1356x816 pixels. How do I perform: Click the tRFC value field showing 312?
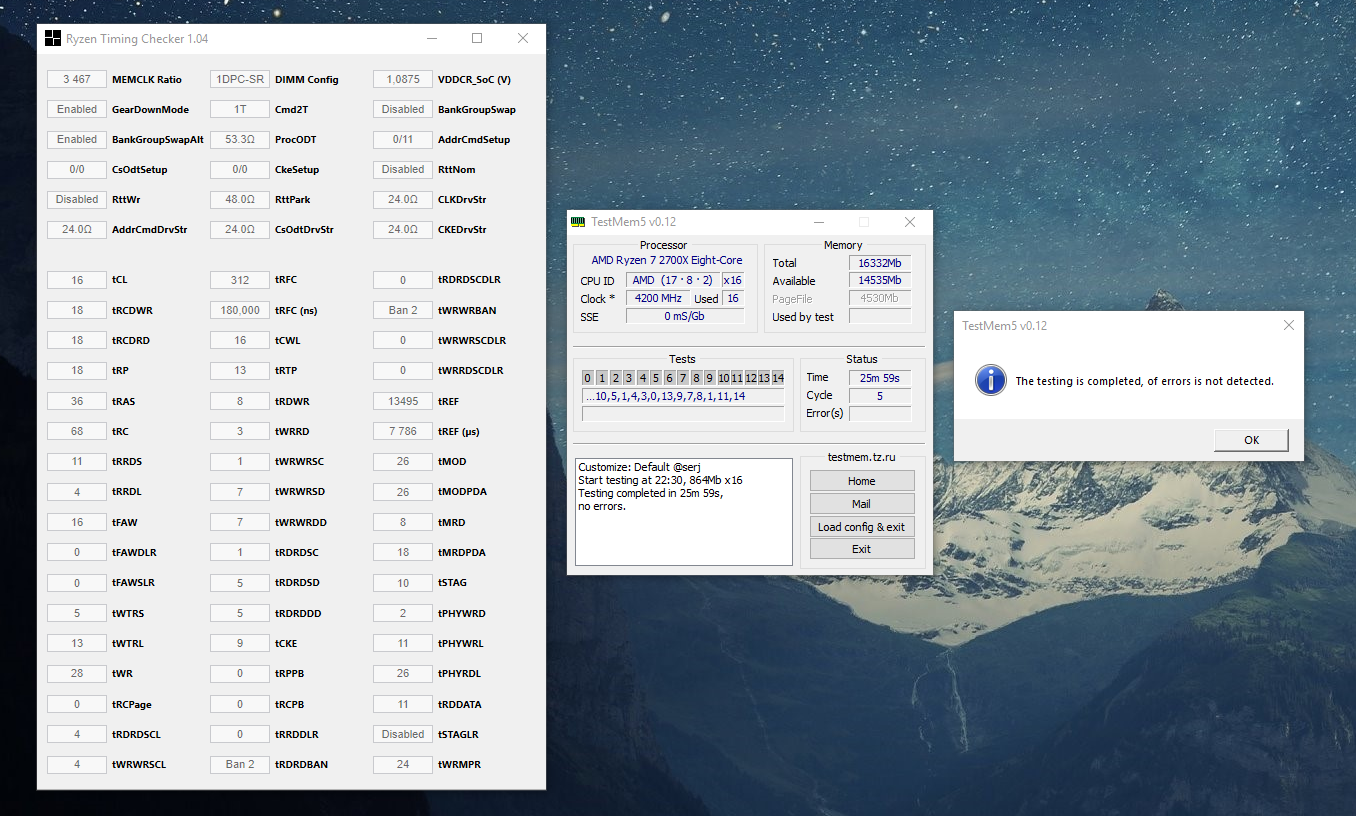pyautogui.click(x=240, y=281)
